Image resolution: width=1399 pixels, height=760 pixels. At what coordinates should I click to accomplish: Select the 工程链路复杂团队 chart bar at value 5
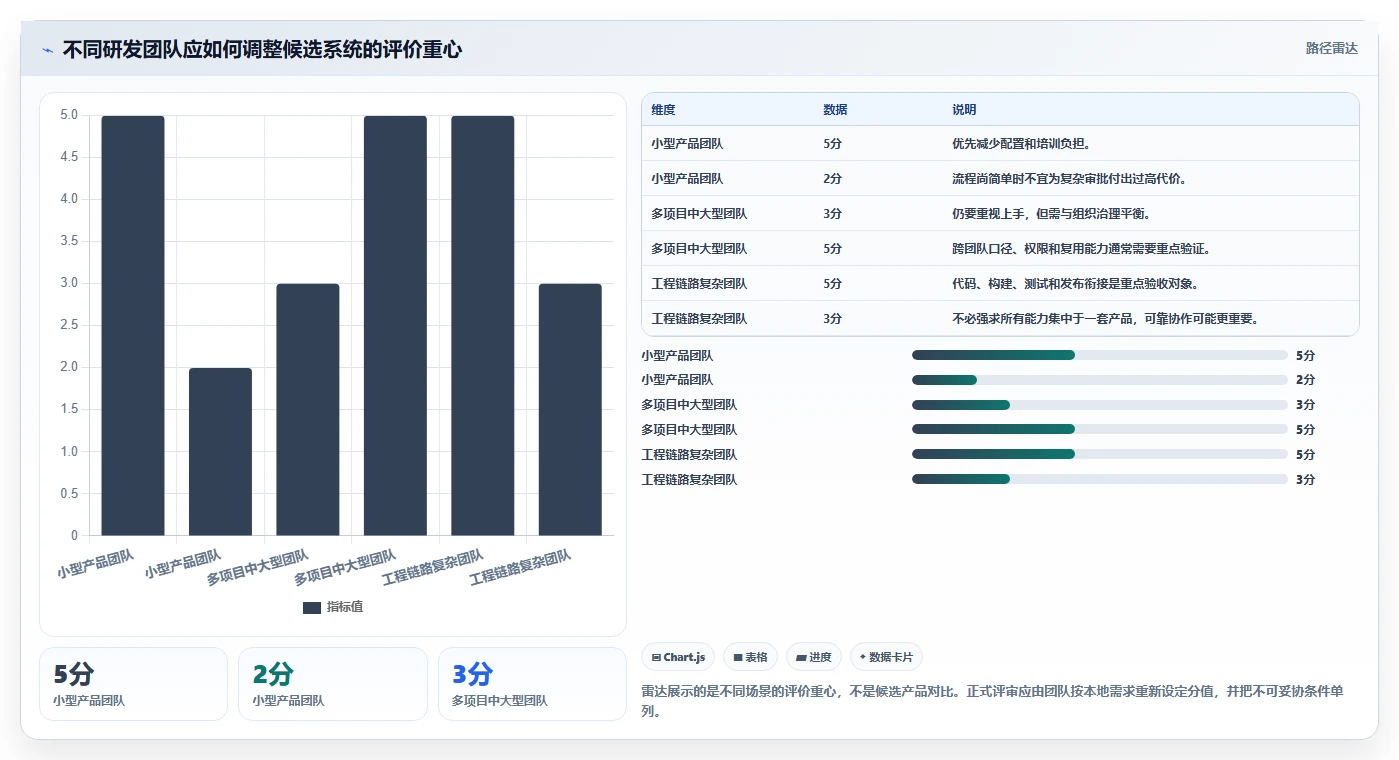483,325
